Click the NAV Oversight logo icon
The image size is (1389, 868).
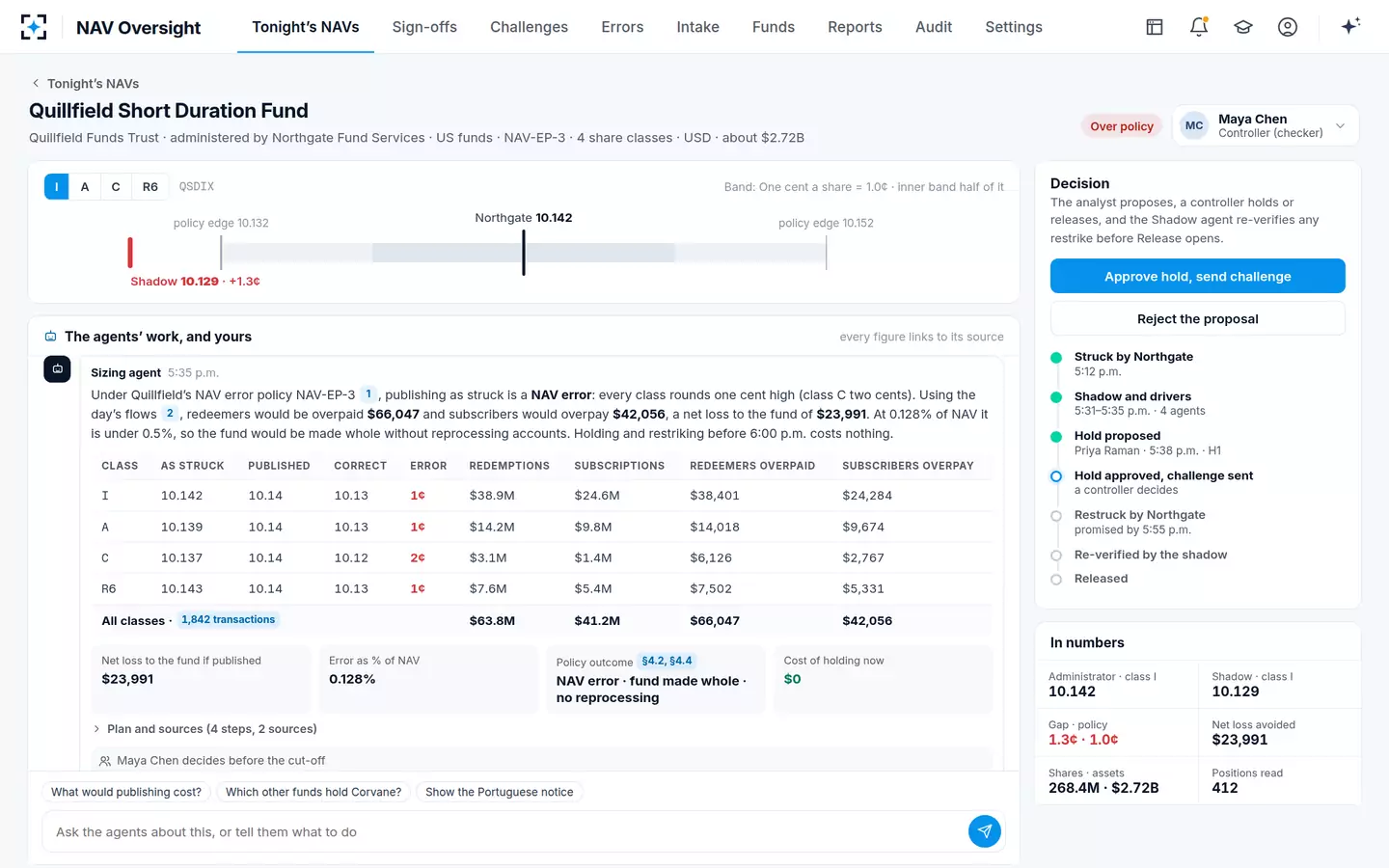pyautogui.click(x=34, y=27)
